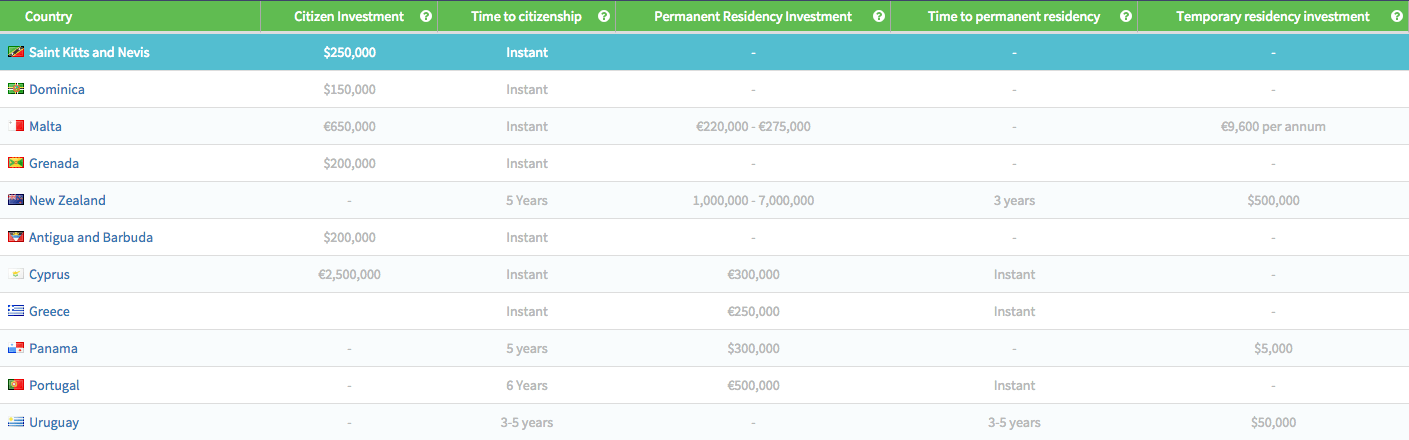Open the Antigua and Barbuda link
Image resolution: width=1409 pixels, height=440 pixels.
pos(91,237)
